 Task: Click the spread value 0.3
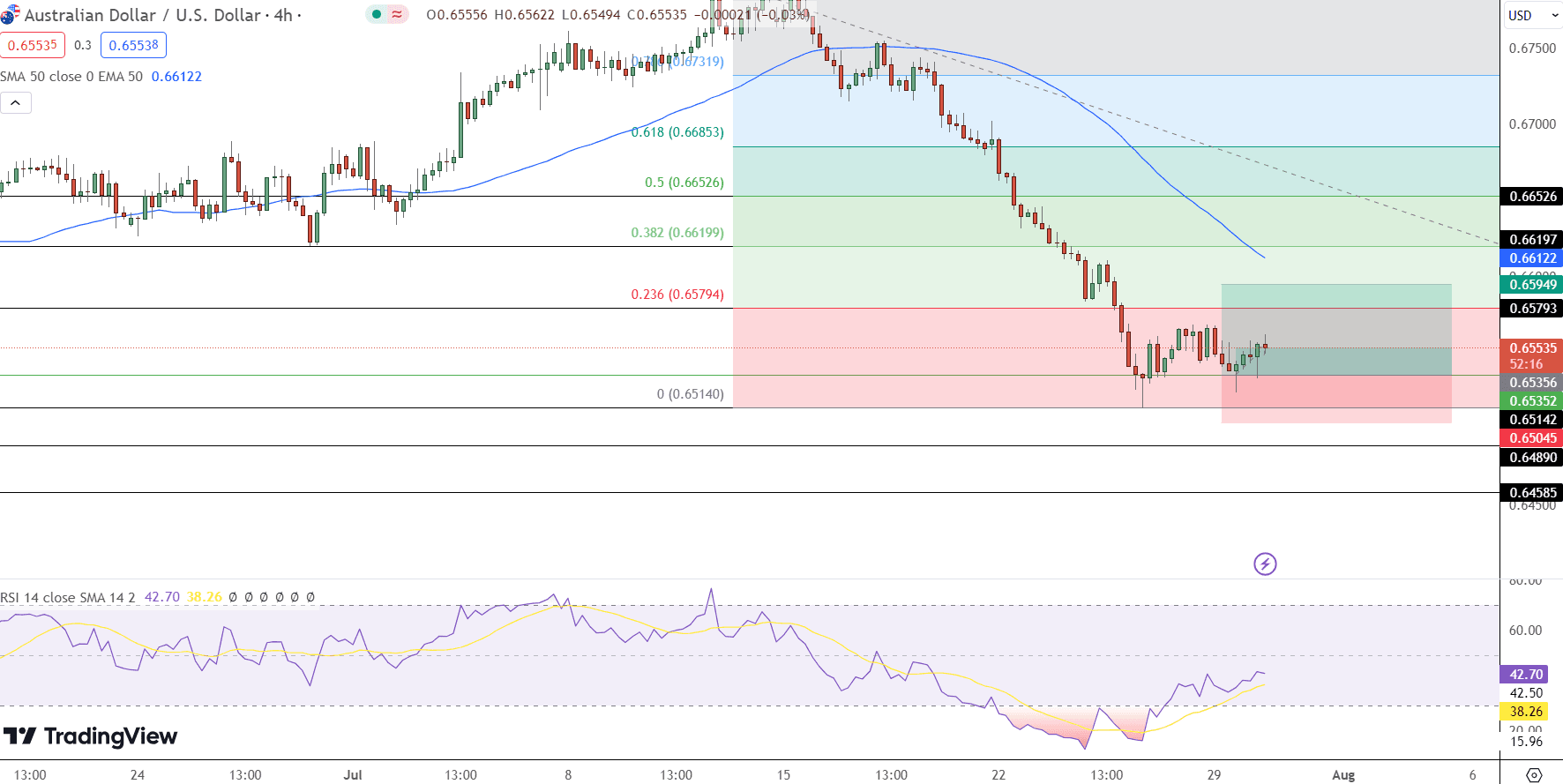(83, 45)
